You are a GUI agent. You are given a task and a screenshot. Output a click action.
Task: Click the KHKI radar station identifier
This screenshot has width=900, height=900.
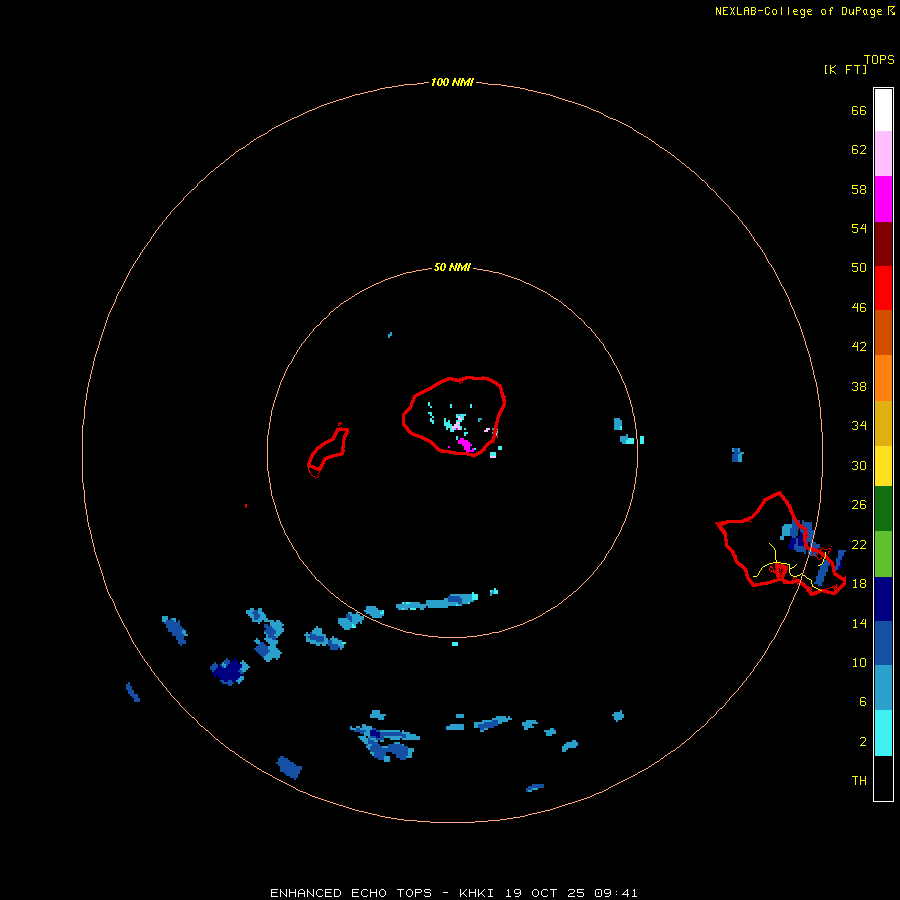(476, 893)
